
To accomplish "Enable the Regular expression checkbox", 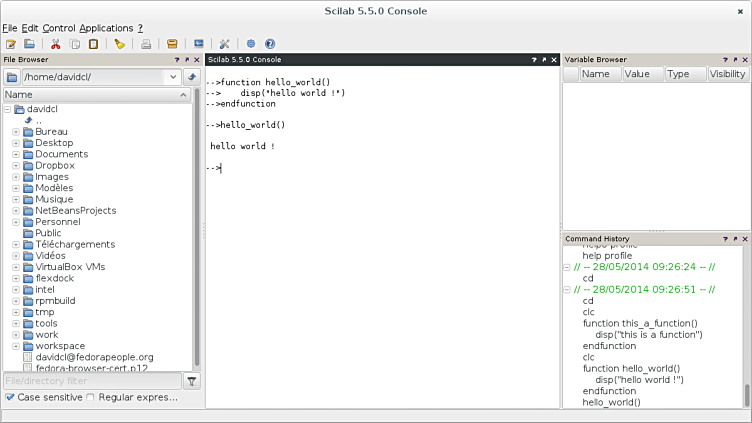I will point(91,397).
